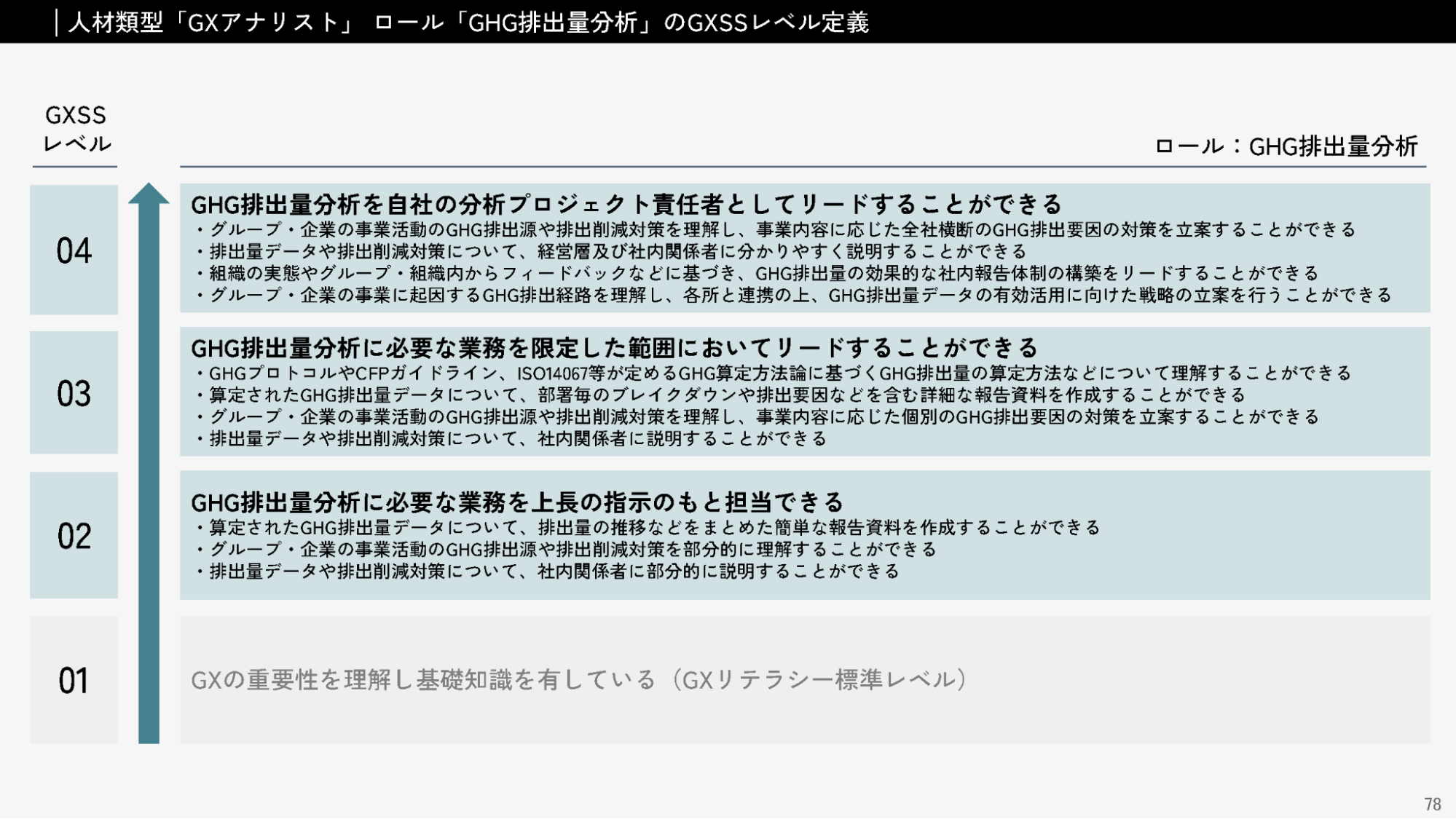Click level 03 heading about 限定した範囲

point(614,348)
